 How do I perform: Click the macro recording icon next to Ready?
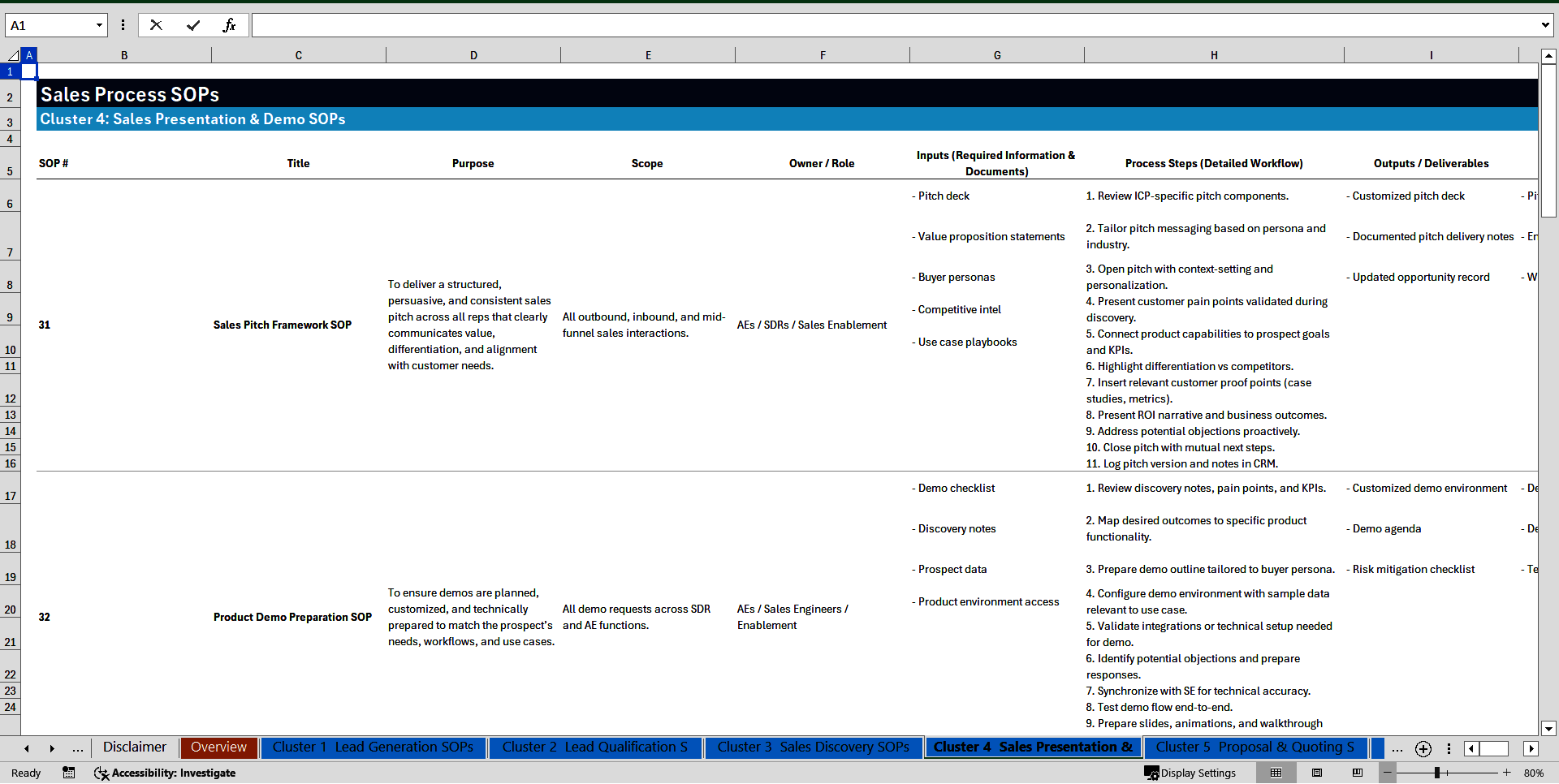[x=69, y=773]
